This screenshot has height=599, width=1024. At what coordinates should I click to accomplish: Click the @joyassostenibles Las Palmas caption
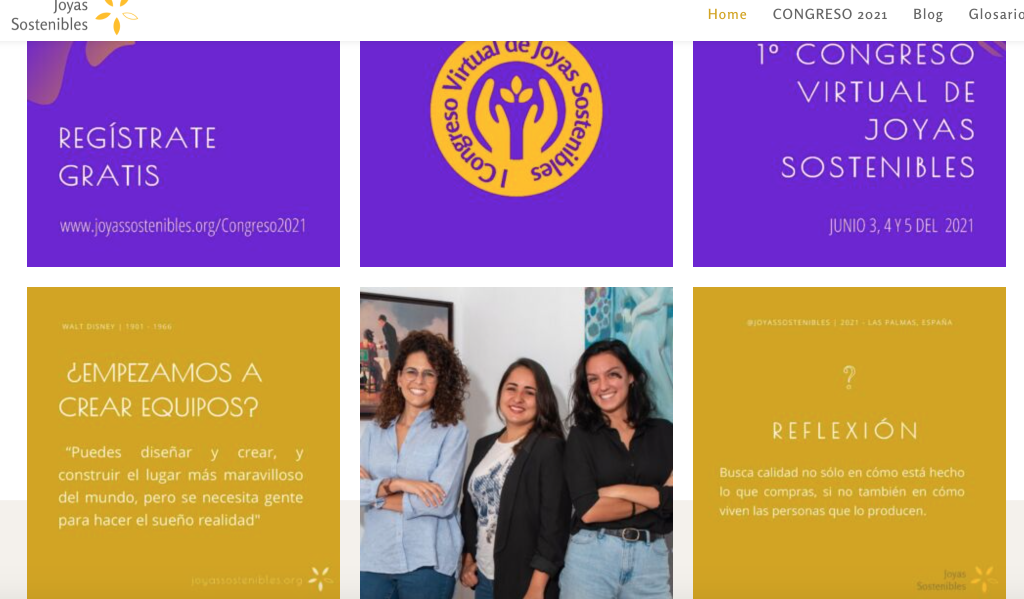coord(849,323)
